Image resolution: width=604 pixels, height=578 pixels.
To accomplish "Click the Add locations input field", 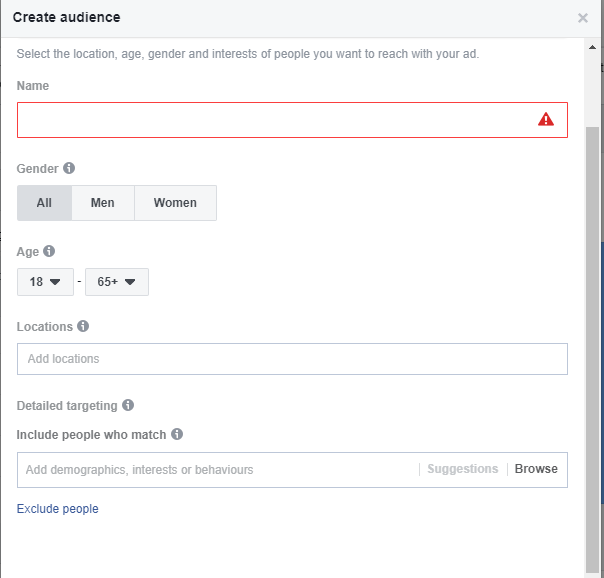I will 292,359.
